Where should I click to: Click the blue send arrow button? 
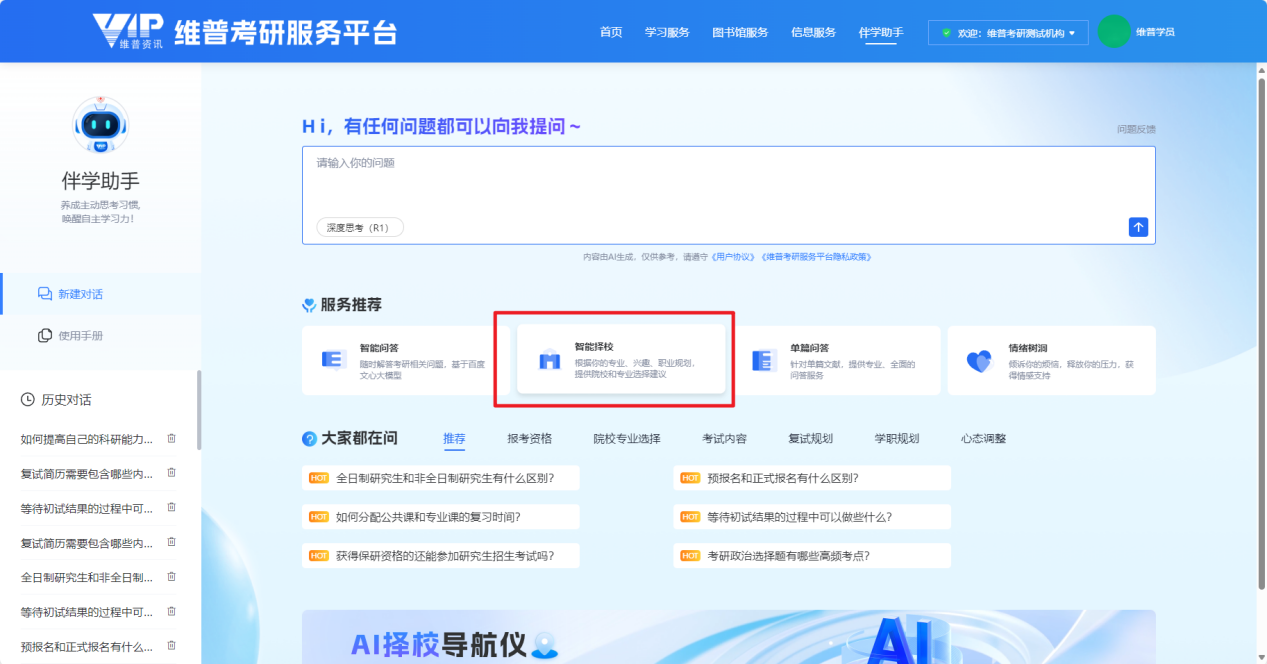1138,227
